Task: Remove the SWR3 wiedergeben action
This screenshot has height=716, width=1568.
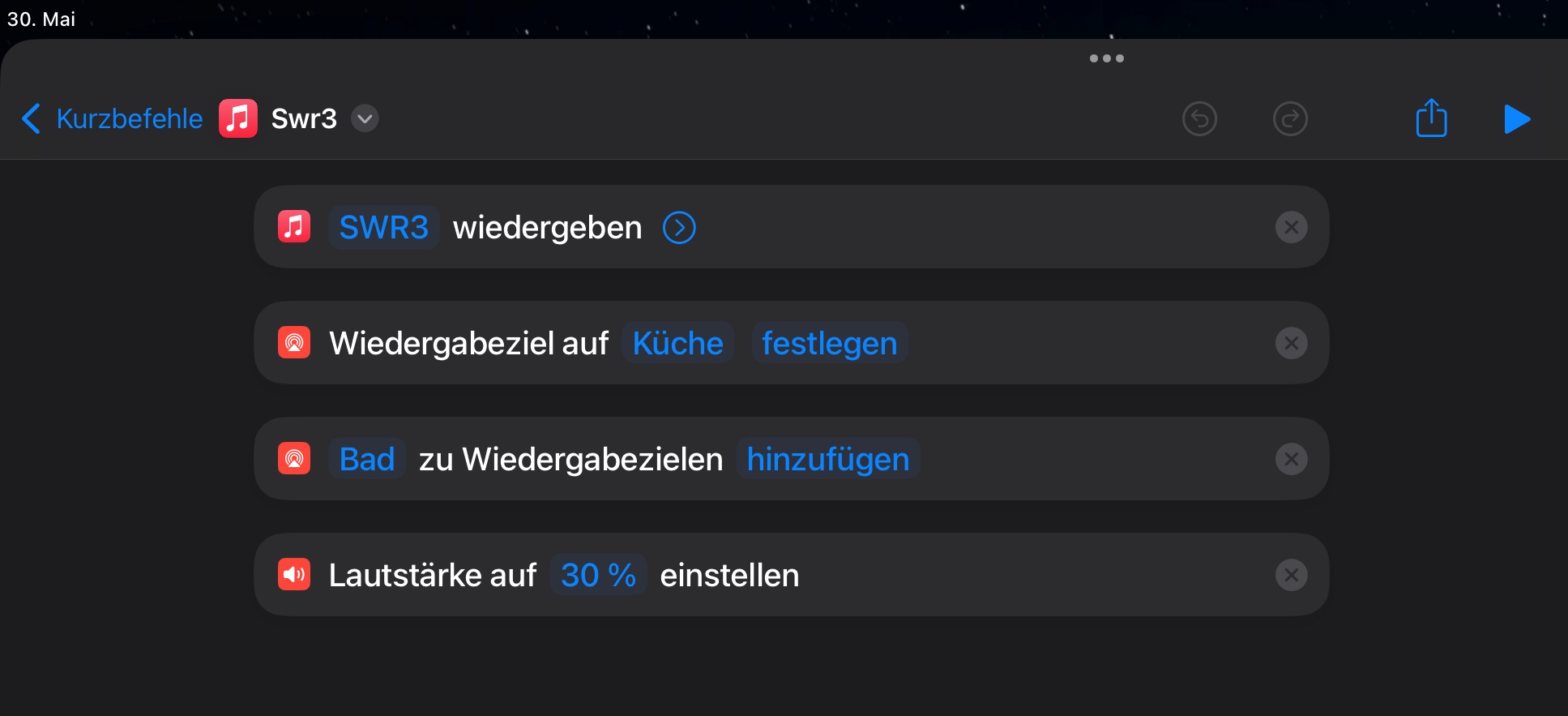Action: [1291, 228]
